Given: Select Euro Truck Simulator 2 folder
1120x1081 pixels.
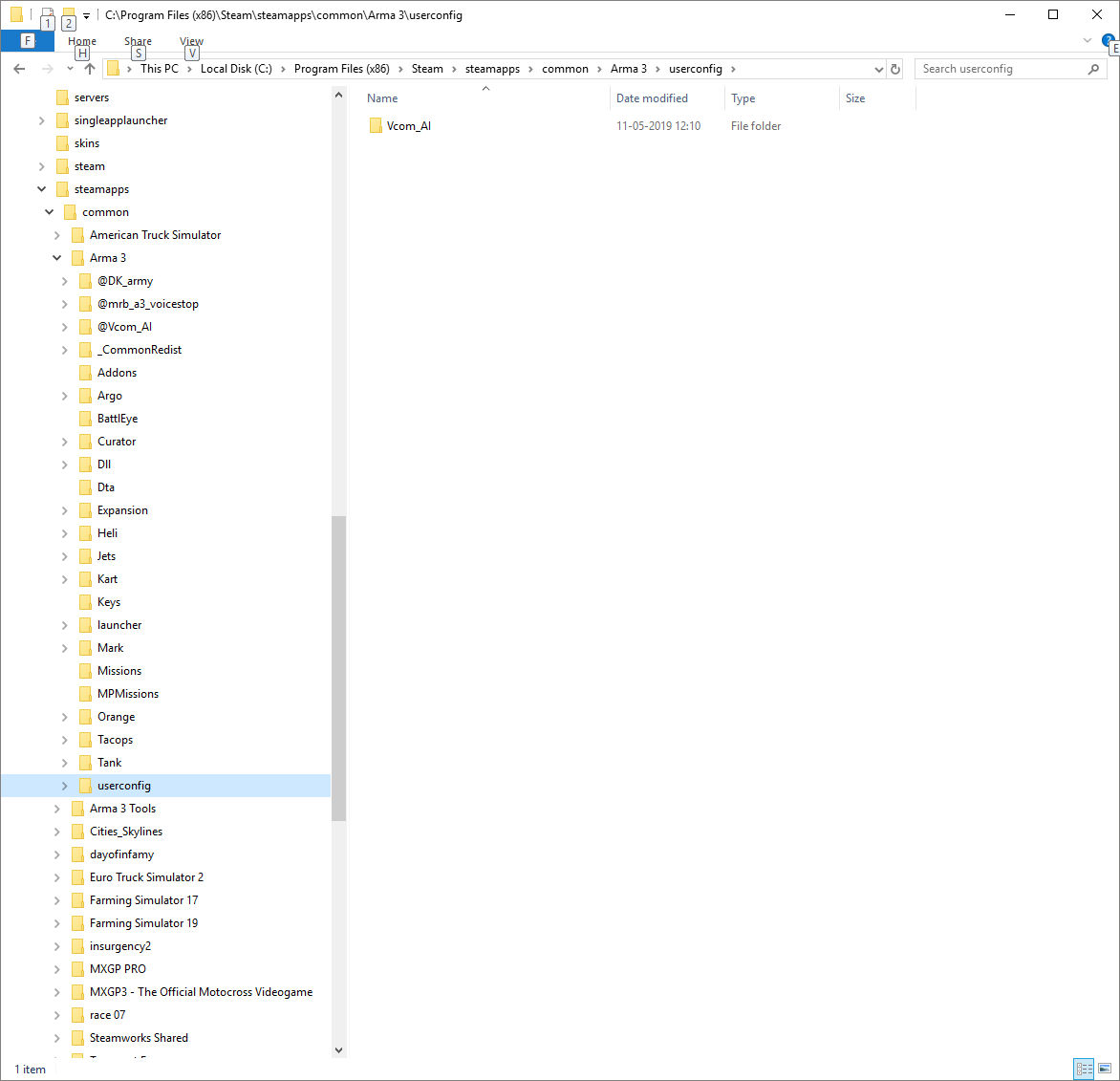Looking at the screenshot, I should [146, 877].
